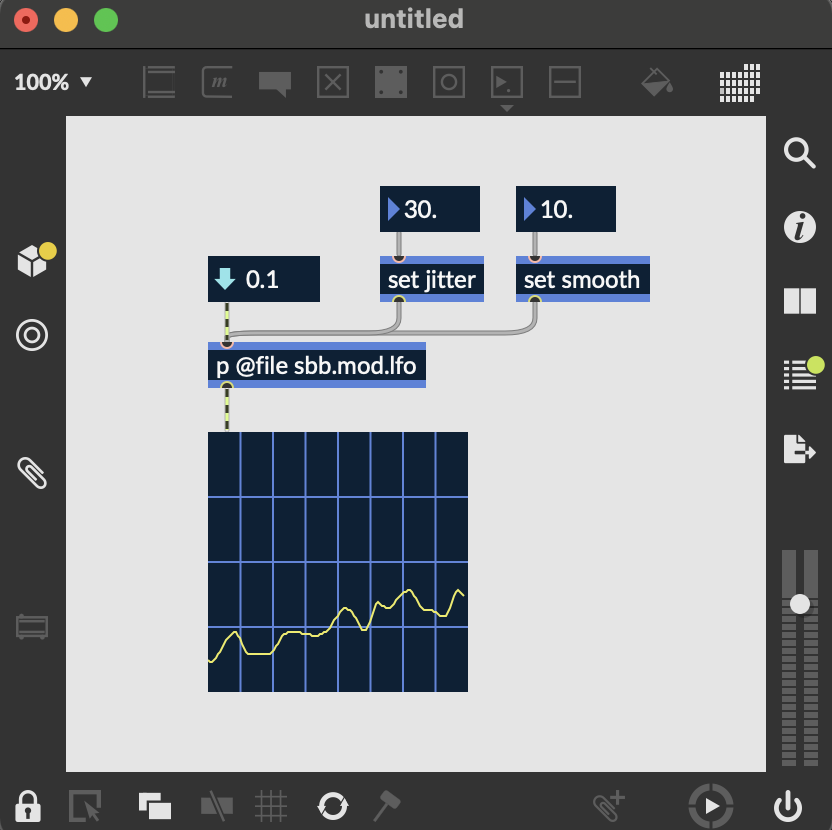Open the search sidebar magnifier
The width and height of the screenshot is (832, 830).
[799, 154]
